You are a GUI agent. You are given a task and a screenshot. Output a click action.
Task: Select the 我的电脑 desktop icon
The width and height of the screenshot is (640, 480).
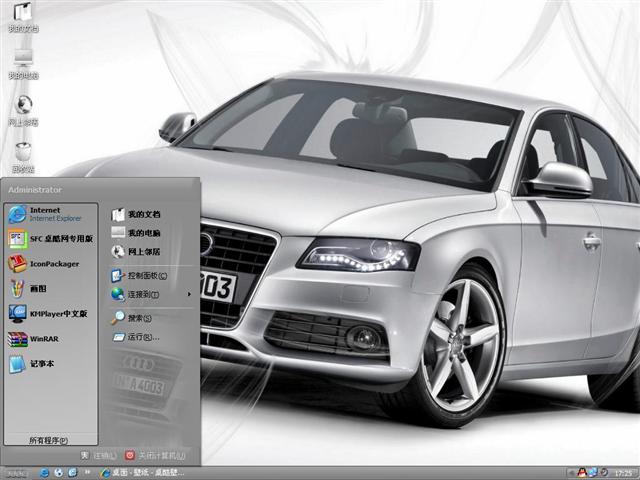click(23, 60)
